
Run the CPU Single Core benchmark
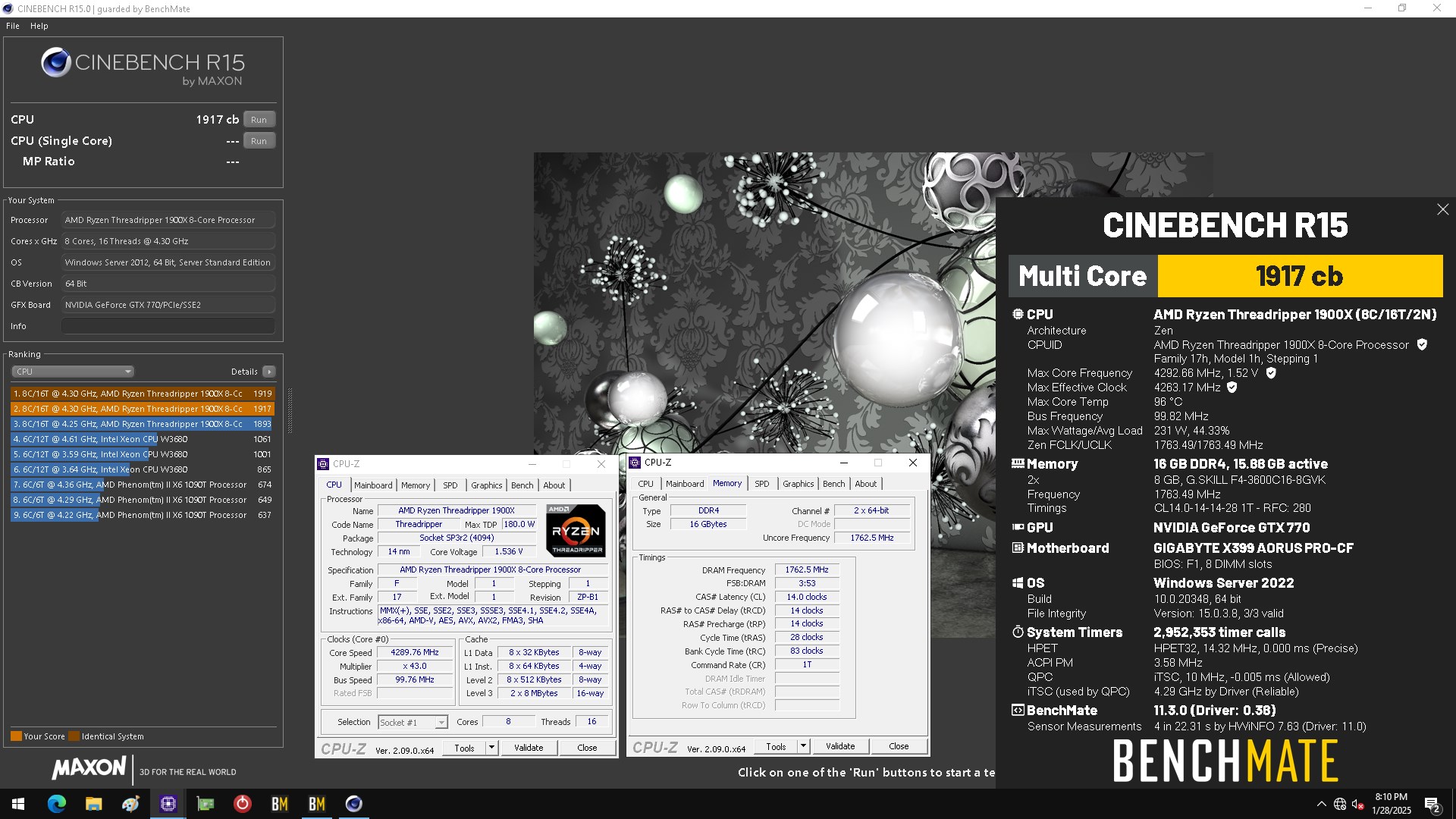[259, 141]
